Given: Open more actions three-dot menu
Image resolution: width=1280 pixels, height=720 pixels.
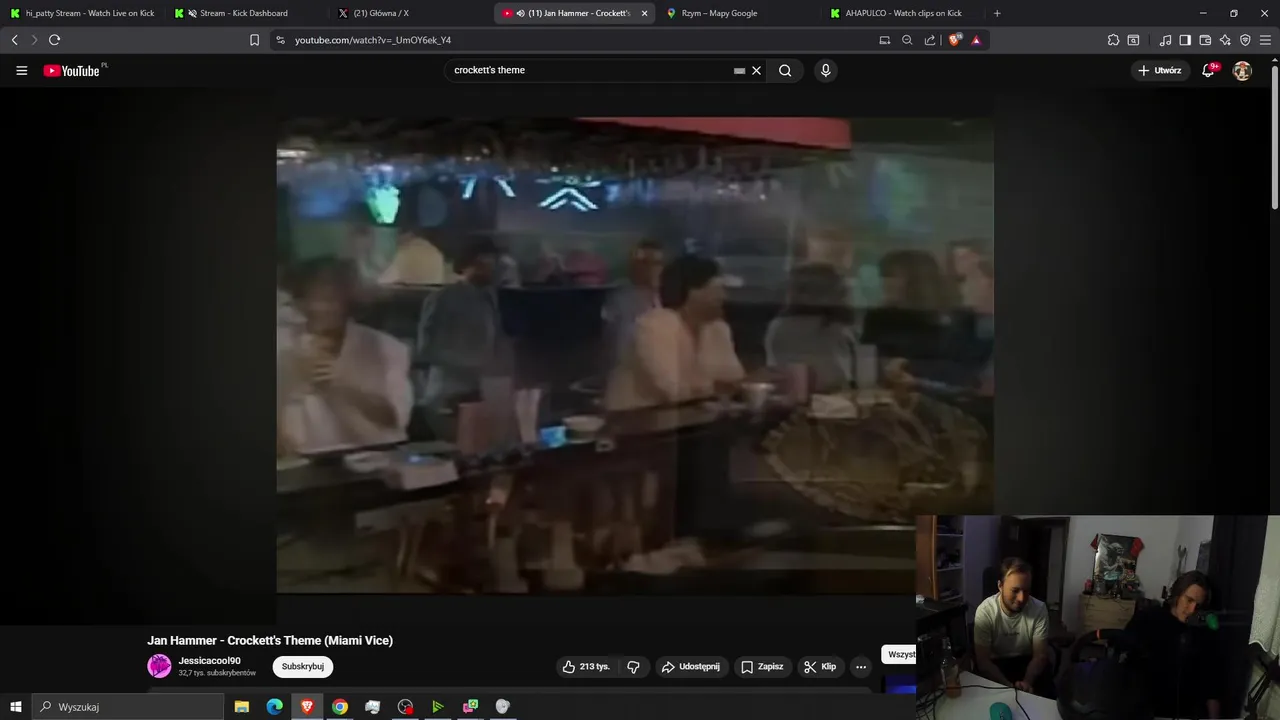Looking at the screenshot, I should coord(861,667).
